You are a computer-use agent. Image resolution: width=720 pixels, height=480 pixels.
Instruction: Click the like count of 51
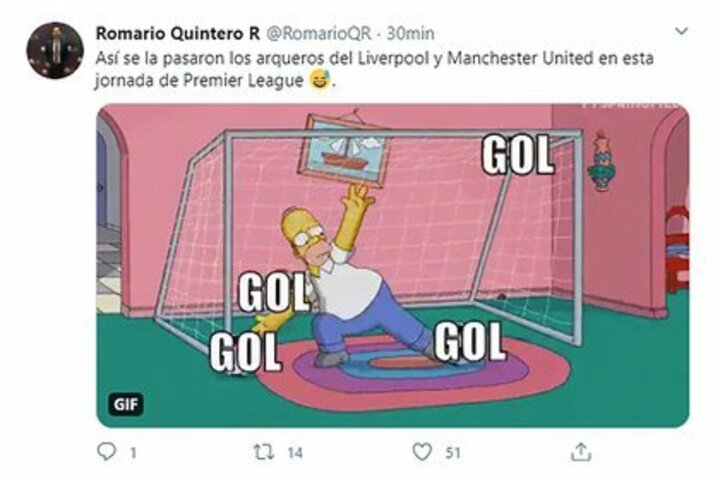click(453, 453)
